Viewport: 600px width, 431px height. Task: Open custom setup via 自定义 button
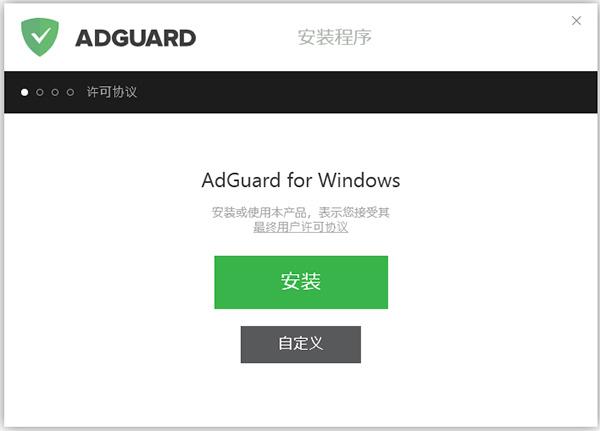301,344
